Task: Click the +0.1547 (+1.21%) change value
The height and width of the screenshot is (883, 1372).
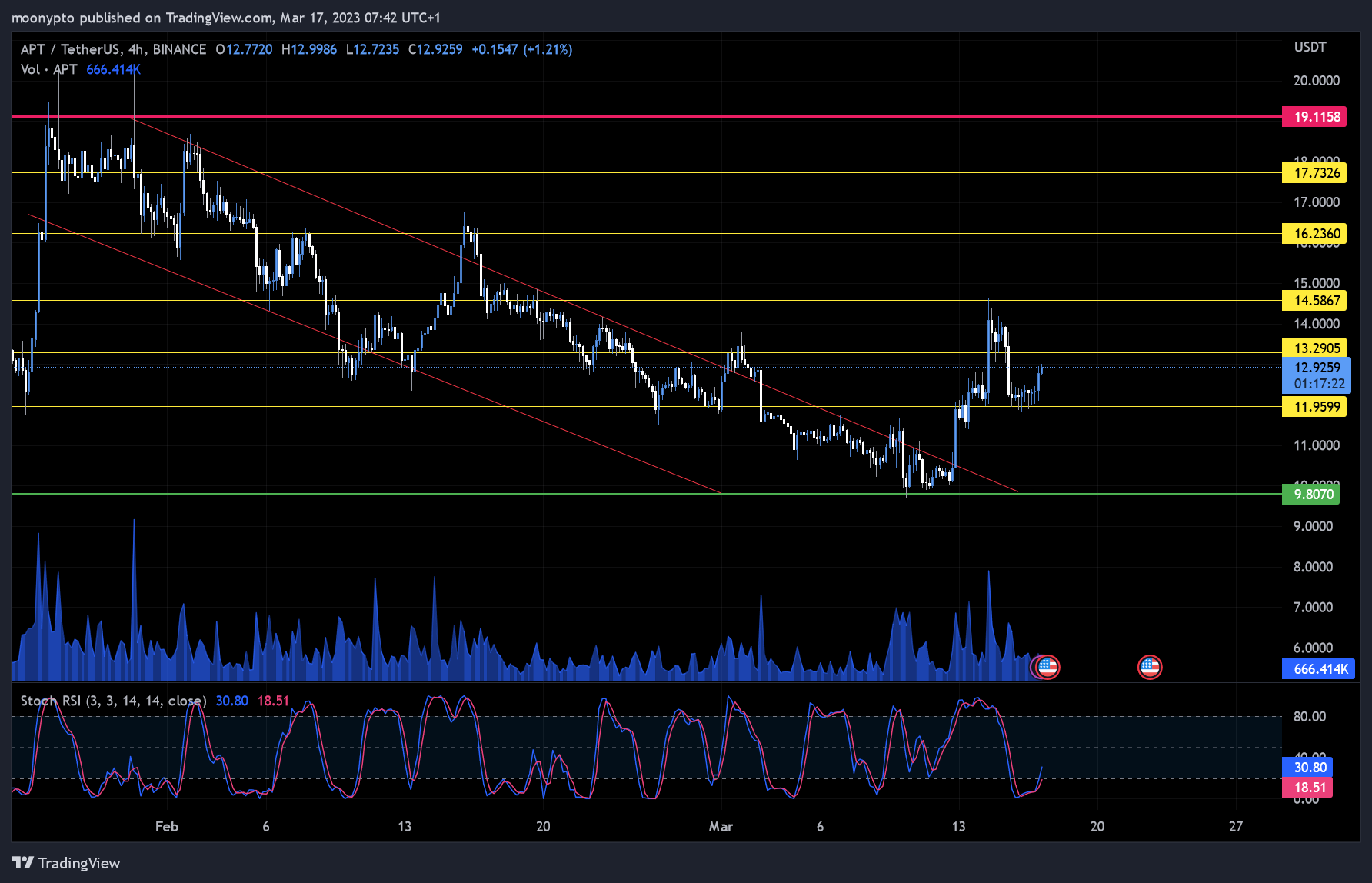Action: [522, 49]
